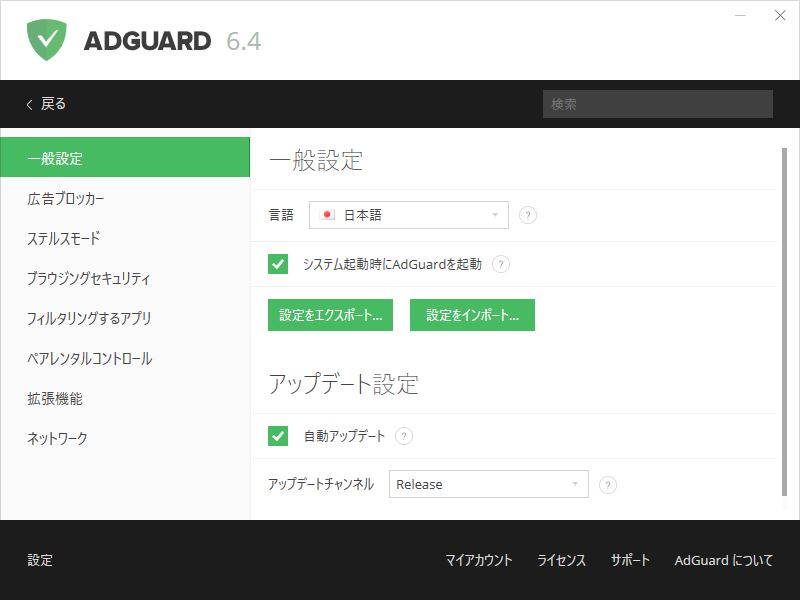Click the 設定をエクスポート button
Viewport: 800px width, 600px height.
pyautogui.click(x=330, y=315)
